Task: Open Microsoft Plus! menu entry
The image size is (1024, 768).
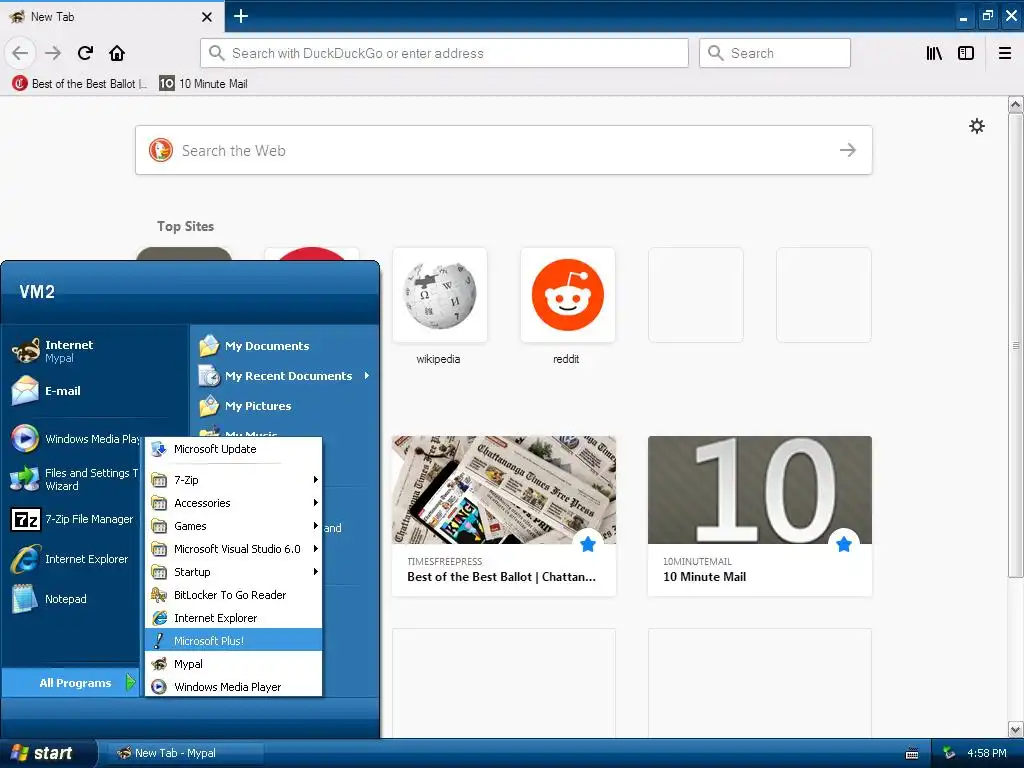Action: point(234,641)
